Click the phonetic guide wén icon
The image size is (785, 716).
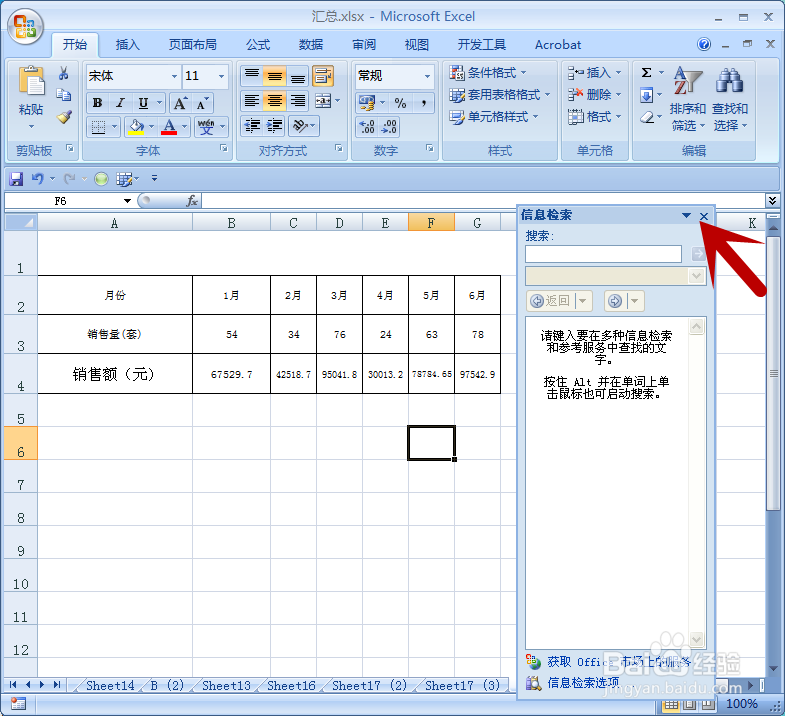[206, 127]
